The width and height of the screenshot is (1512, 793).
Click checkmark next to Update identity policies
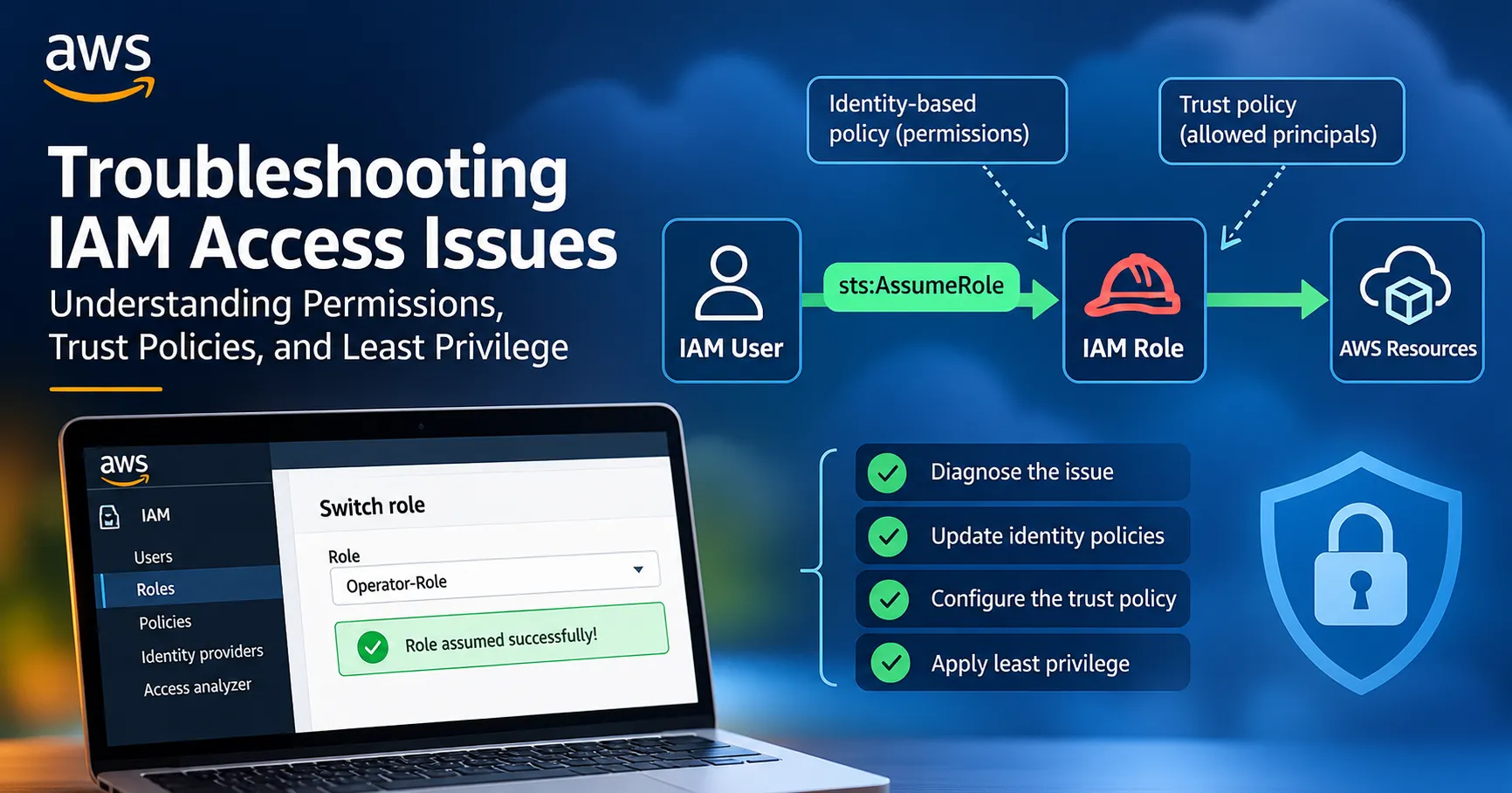tap(889, 537)
